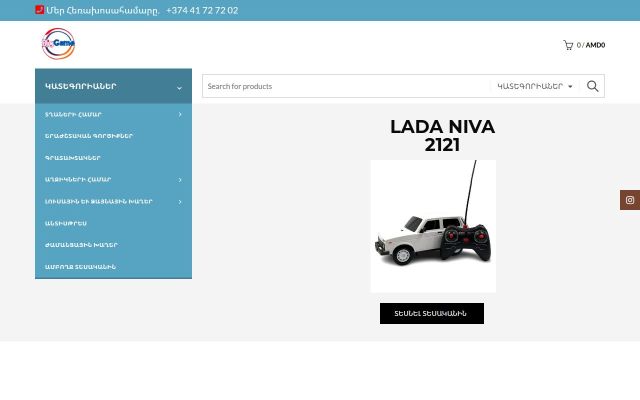Open the Instagram side button
640x400 pixels.
pos(630,200)
